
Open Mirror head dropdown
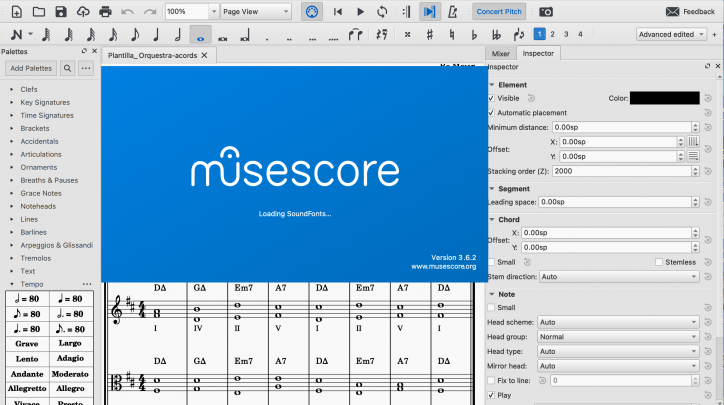(618, 366)
